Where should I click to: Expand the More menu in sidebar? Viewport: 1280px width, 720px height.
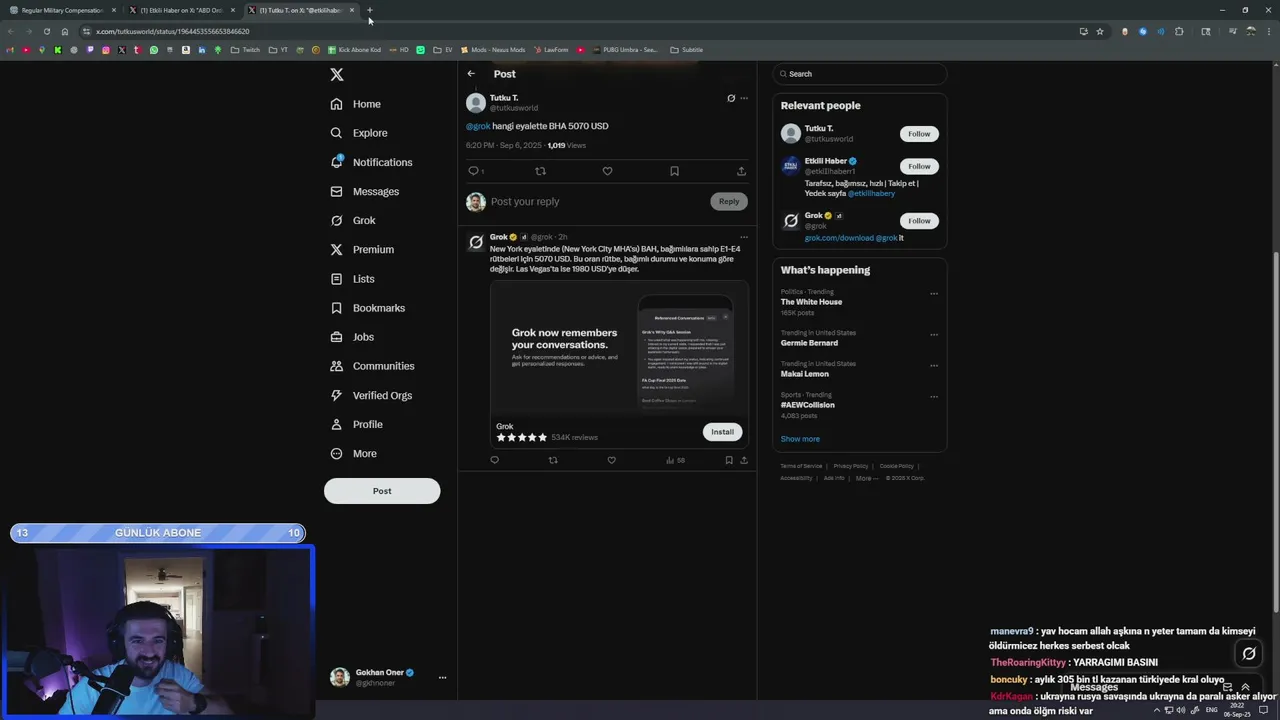point(353,453)
